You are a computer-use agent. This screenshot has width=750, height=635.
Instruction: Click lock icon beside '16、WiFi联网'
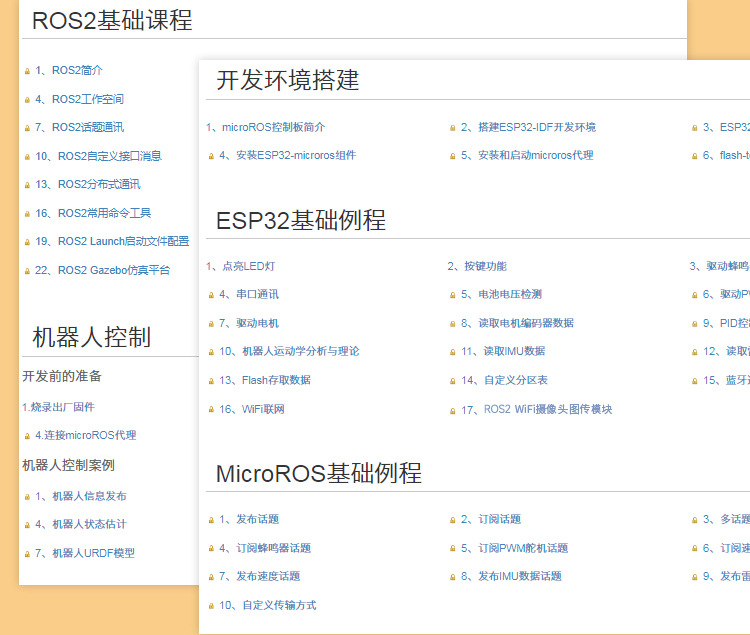(x=211, y=410)
